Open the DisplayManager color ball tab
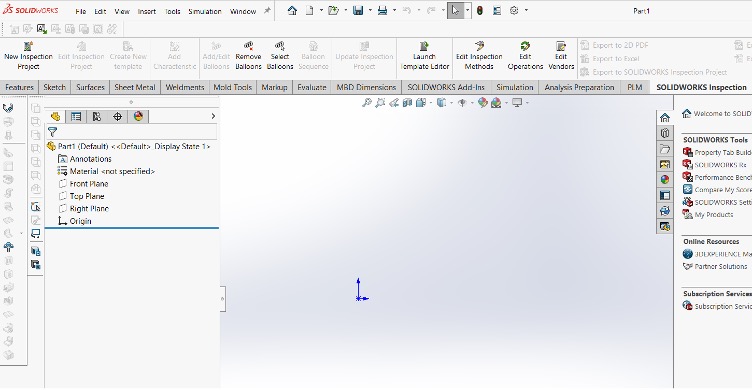This screenshot has width=755, height=390. click(x=138, y=117)
